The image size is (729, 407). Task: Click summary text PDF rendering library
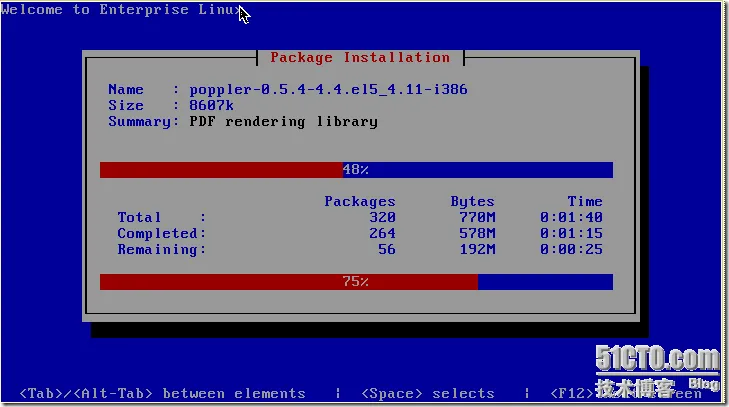click(284, 122)
